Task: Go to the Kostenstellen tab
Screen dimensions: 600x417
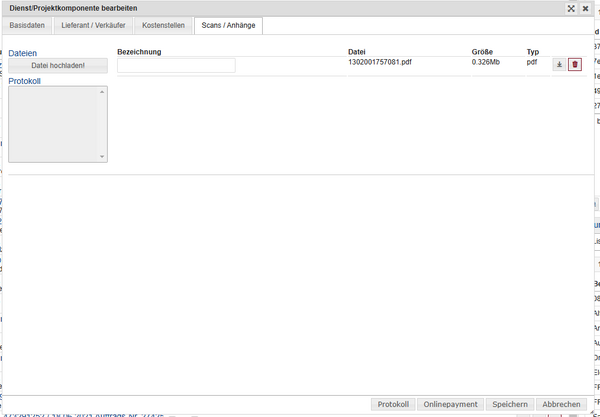Action: click(x=163, y=24)
